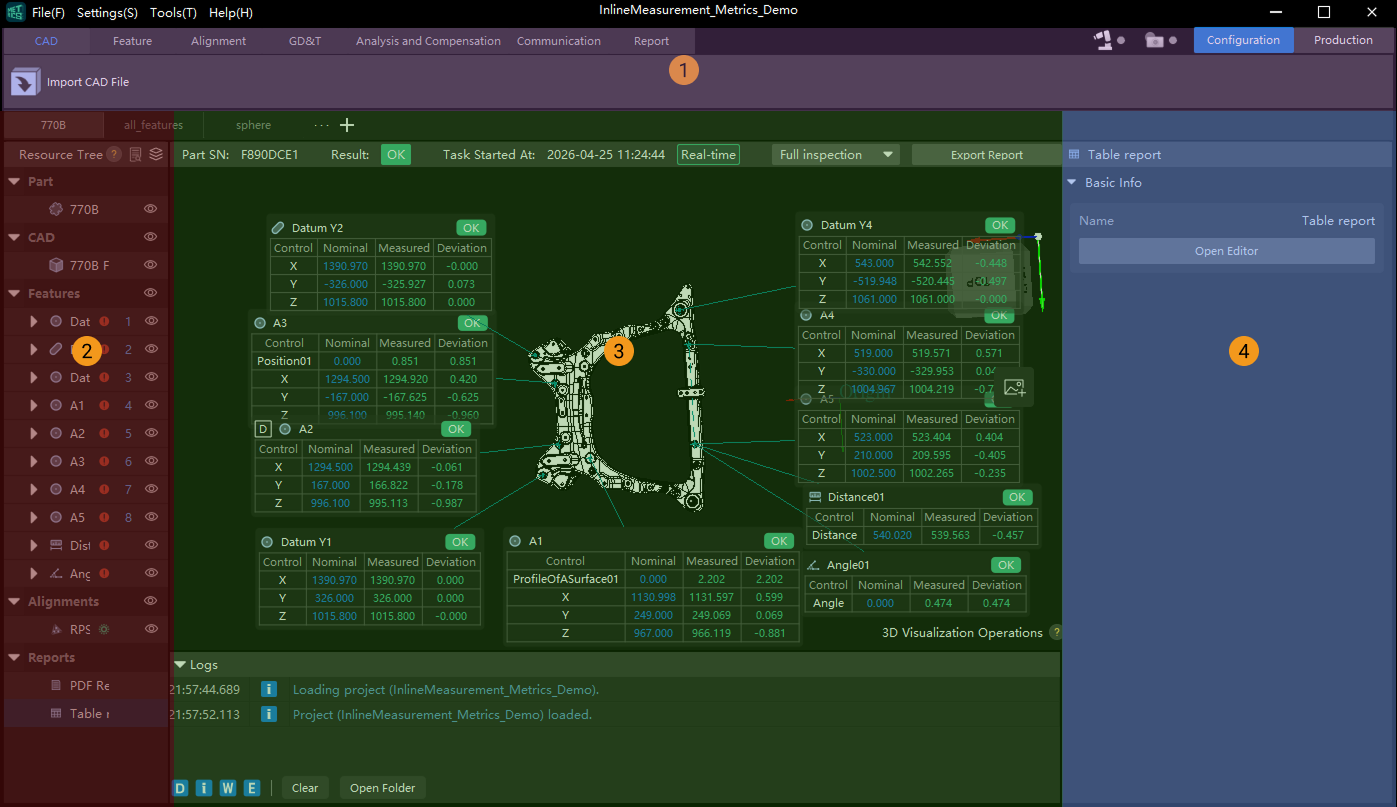Click the robot device status icon
Viewport: 1397px width, 807px height.
point(1103,39)
